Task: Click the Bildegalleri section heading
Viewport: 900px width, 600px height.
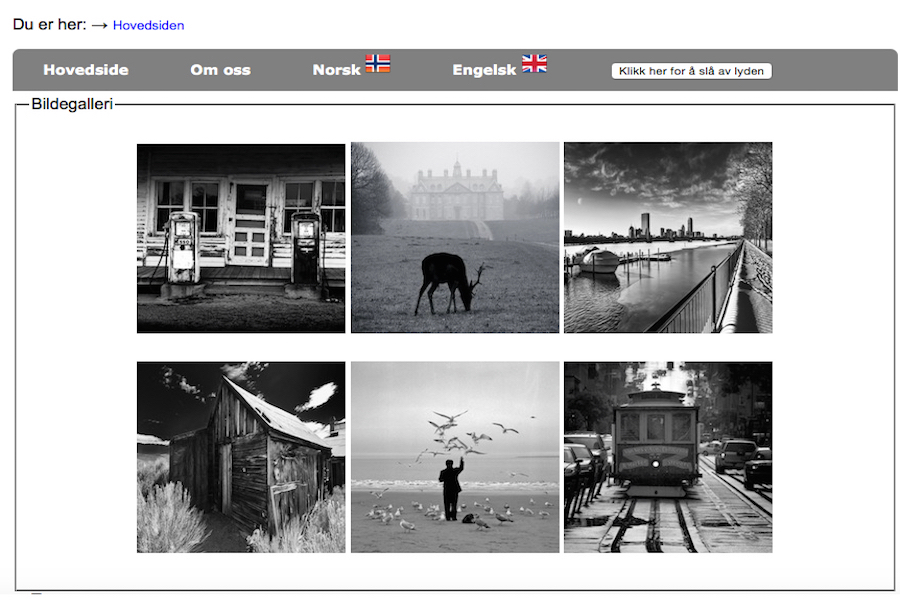Action: pos(72,103)
